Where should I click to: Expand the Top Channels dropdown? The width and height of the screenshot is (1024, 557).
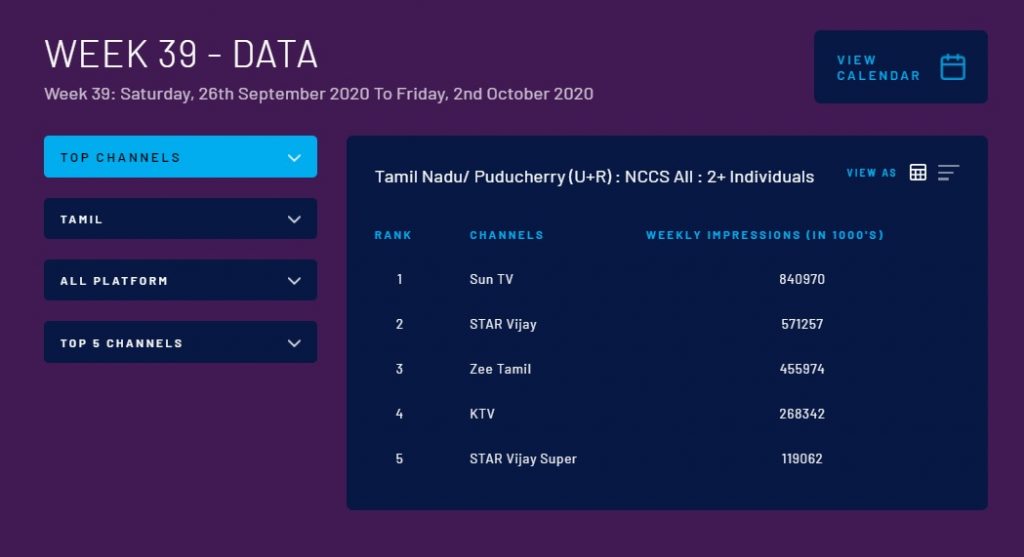[x=180, y=157]
